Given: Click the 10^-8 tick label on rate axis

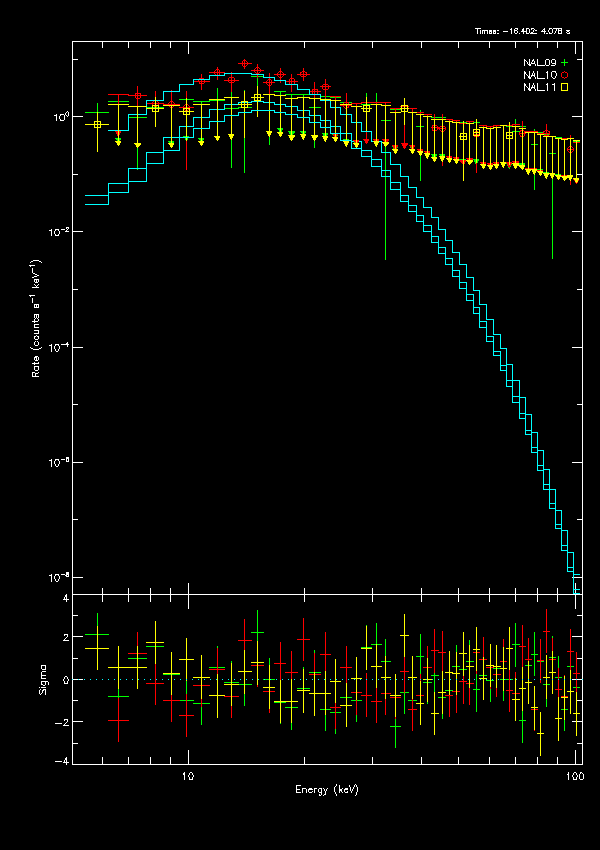Looking at the screenshot, I should (x=58, y=577).
